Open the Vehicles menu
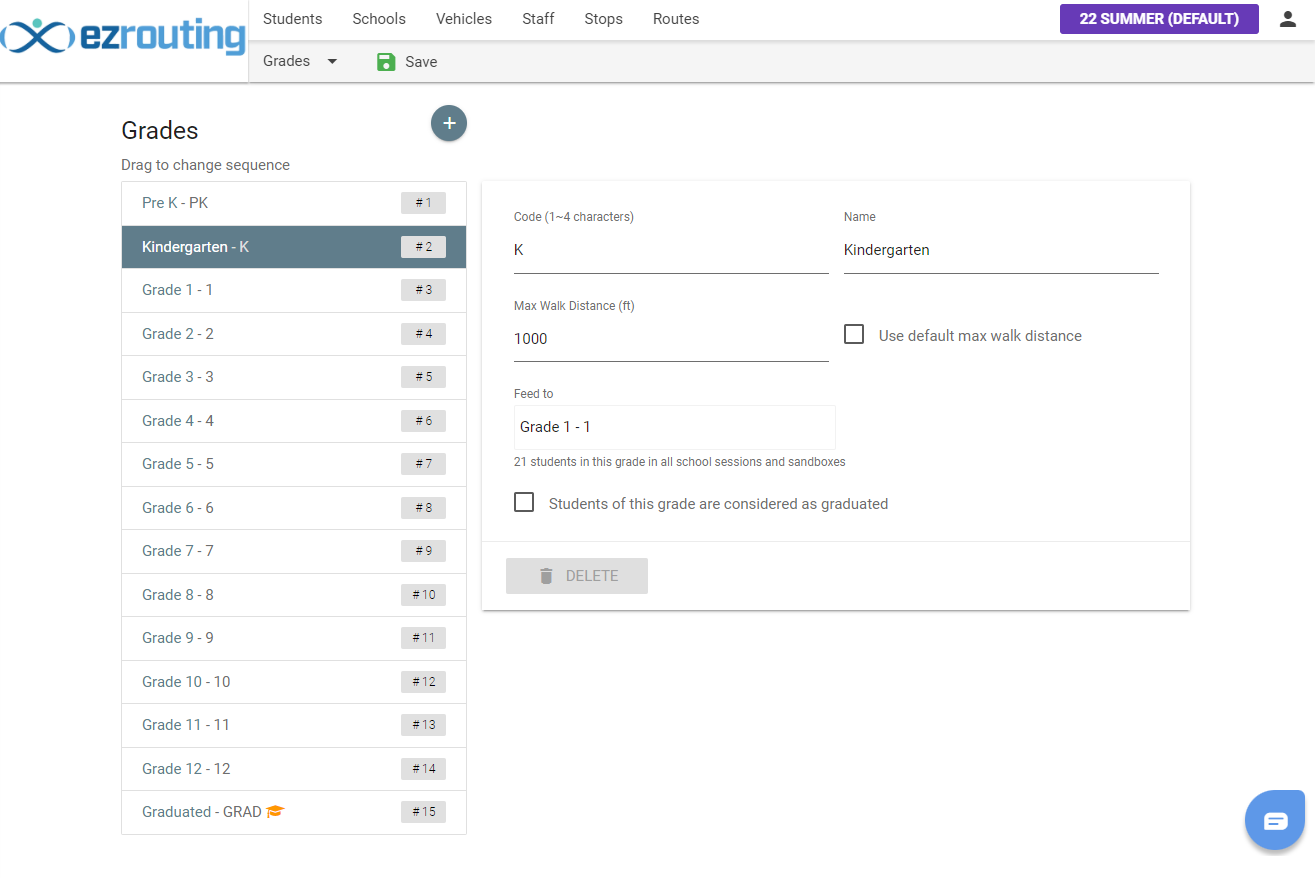Screen dimensions: 1315x878 pos(464,19)
